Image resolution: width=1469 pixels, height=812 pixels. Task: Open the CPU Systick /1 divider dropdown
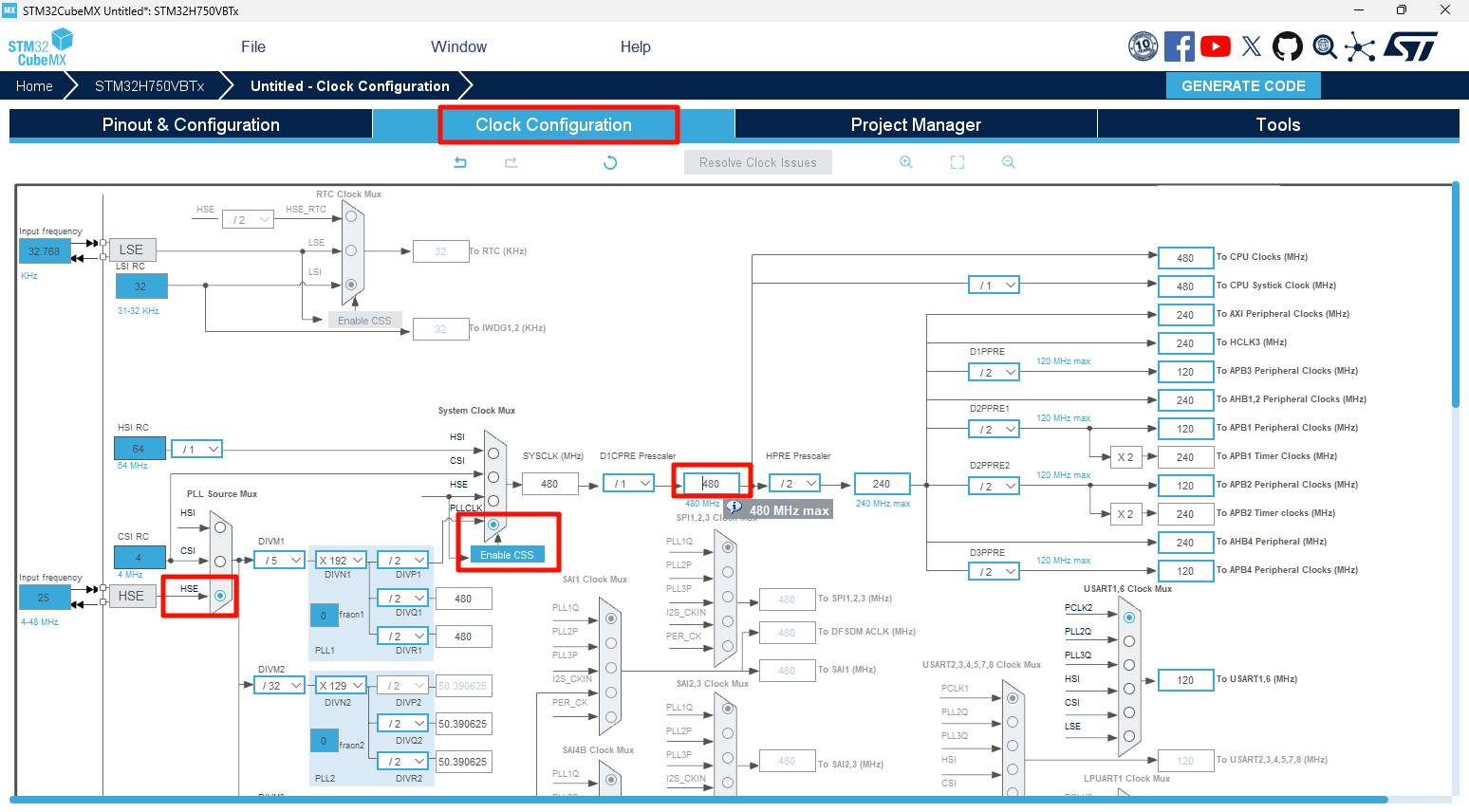click(x=995, y=285)
